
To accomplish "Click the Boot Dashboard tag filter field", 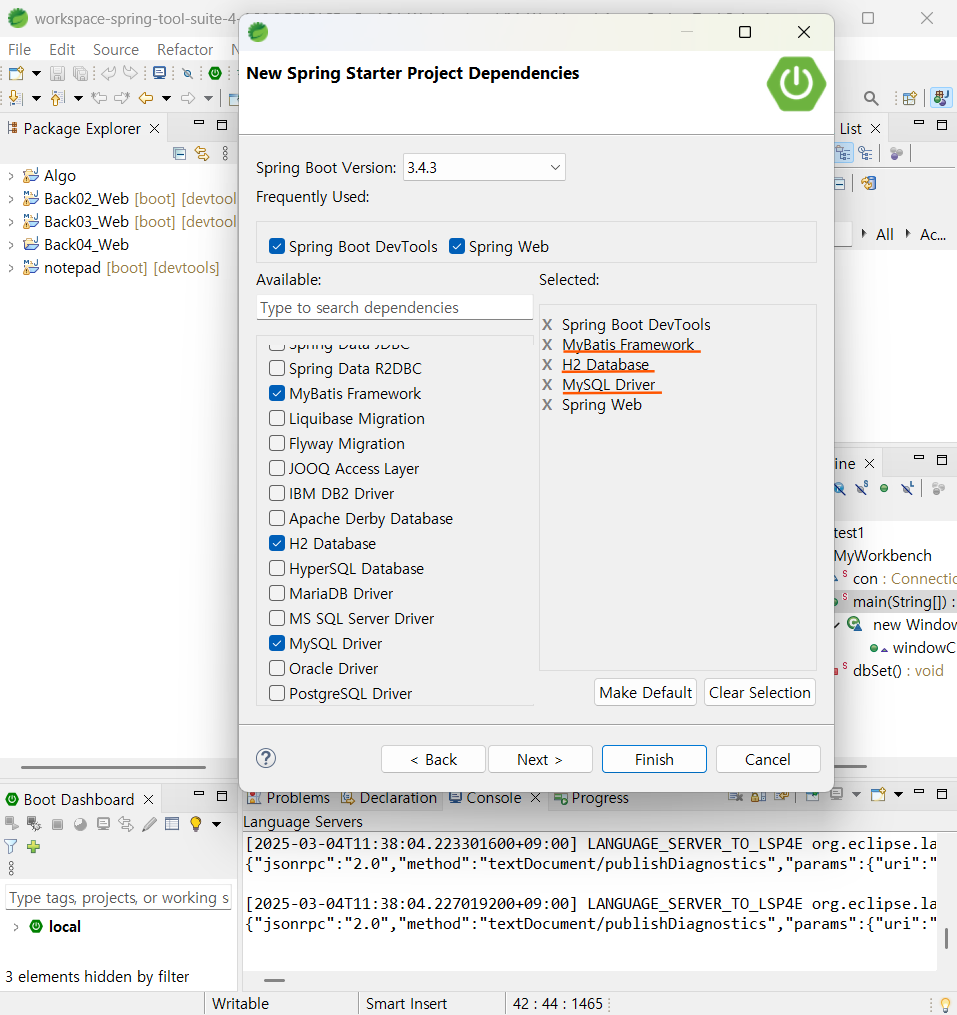I will tap(118, 898).
